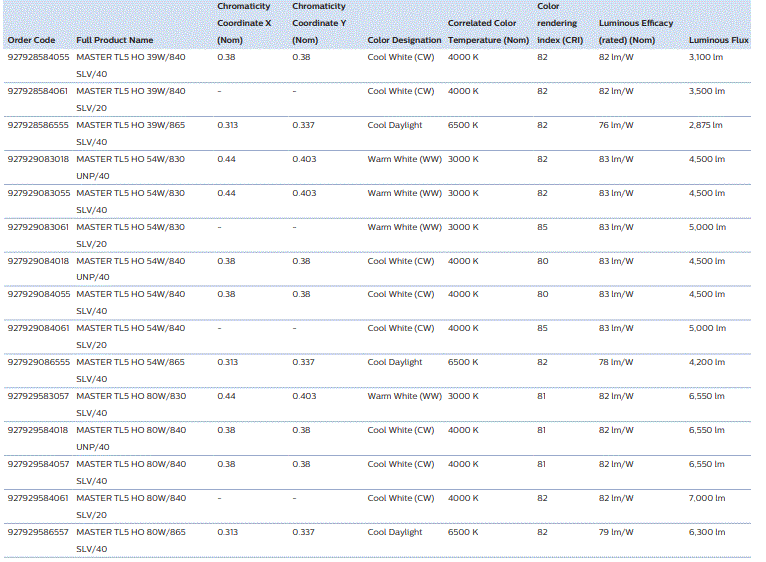Select order code 927929584061
This screenshot has height=562, width=766.
point(38,498)
